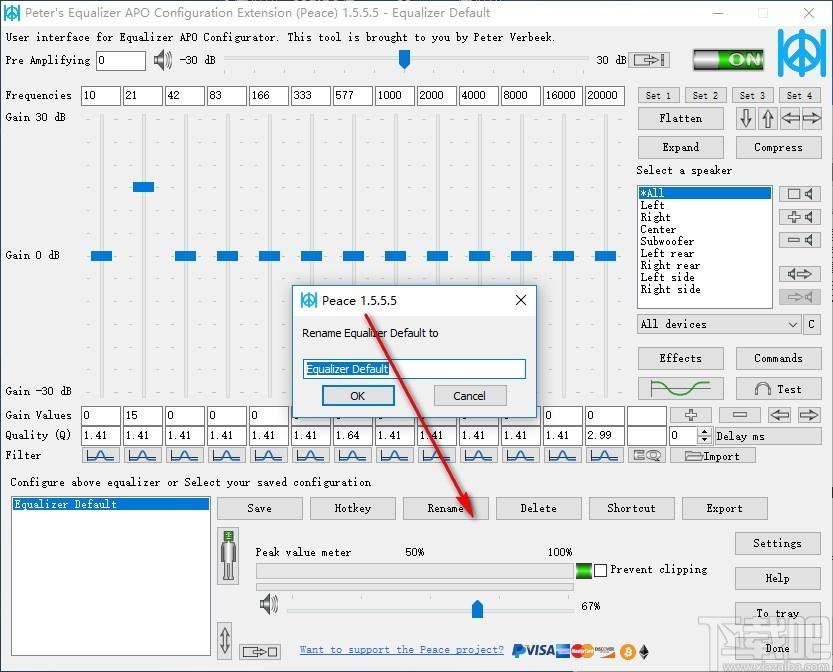Click the headphone Test button

(x=778, y=389)
